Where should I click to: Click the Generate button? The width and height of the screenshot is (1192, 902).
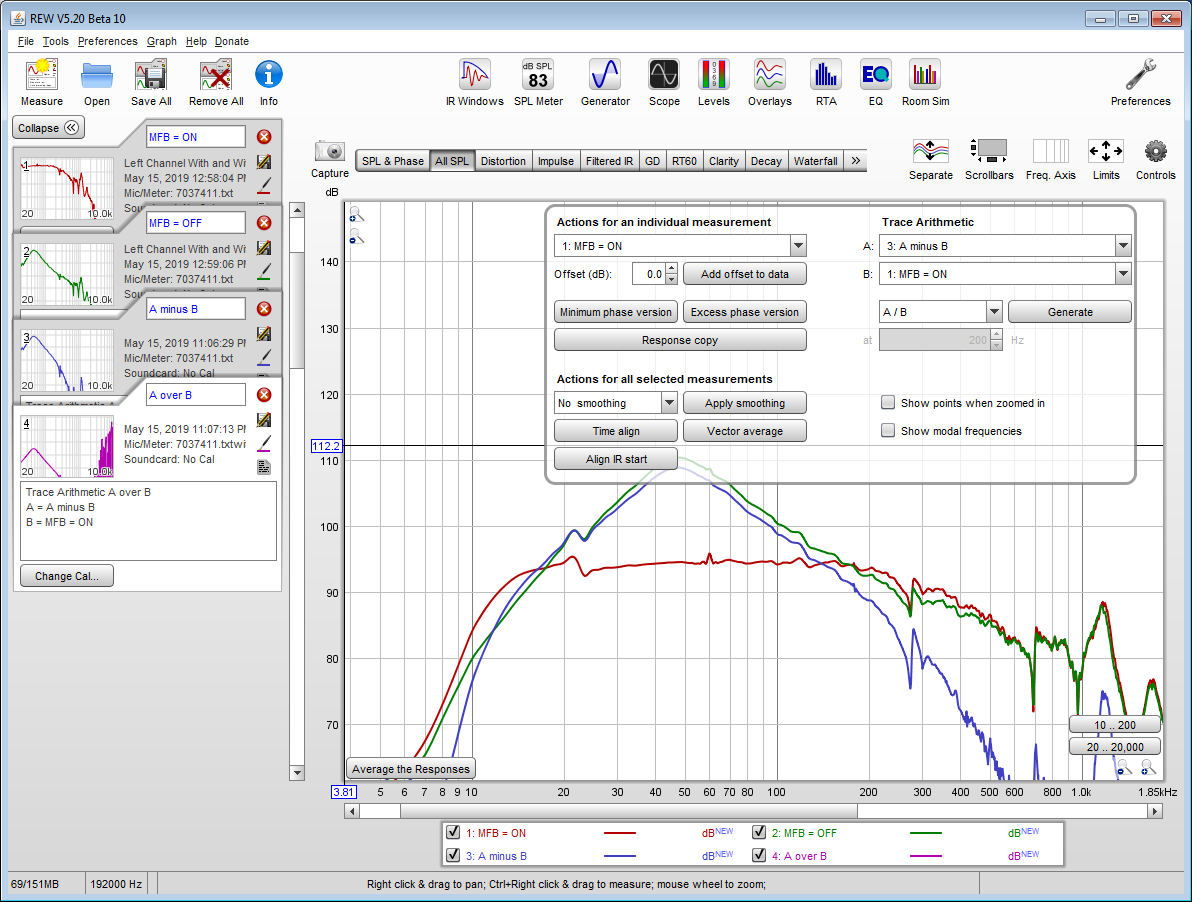point(1070,312)
